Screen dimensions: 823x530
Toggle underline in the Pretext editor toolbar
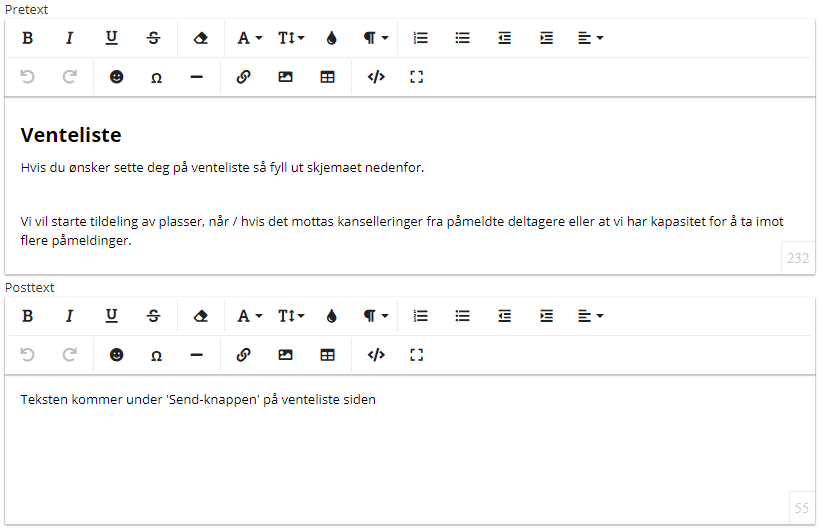(x=111, y=38)
